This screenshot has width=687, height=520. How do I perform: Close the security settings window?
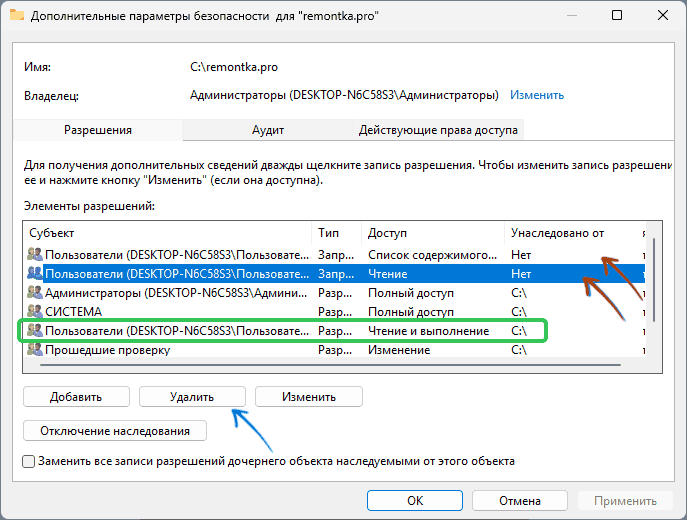662,15
